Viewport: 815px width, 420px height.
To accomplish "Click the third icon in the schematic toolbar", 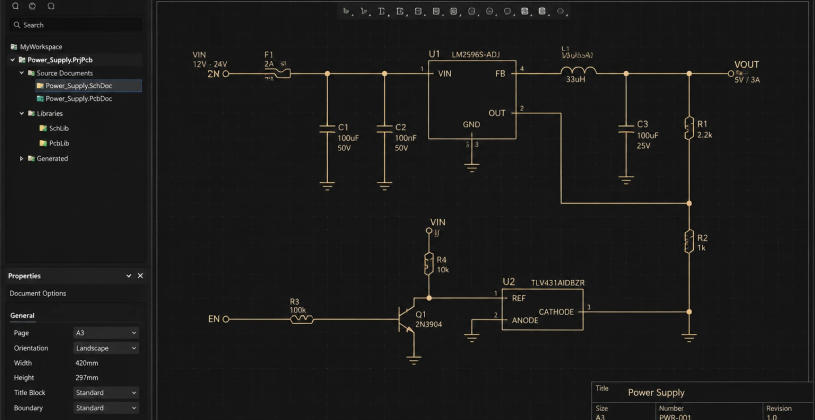I will [382, 11].
